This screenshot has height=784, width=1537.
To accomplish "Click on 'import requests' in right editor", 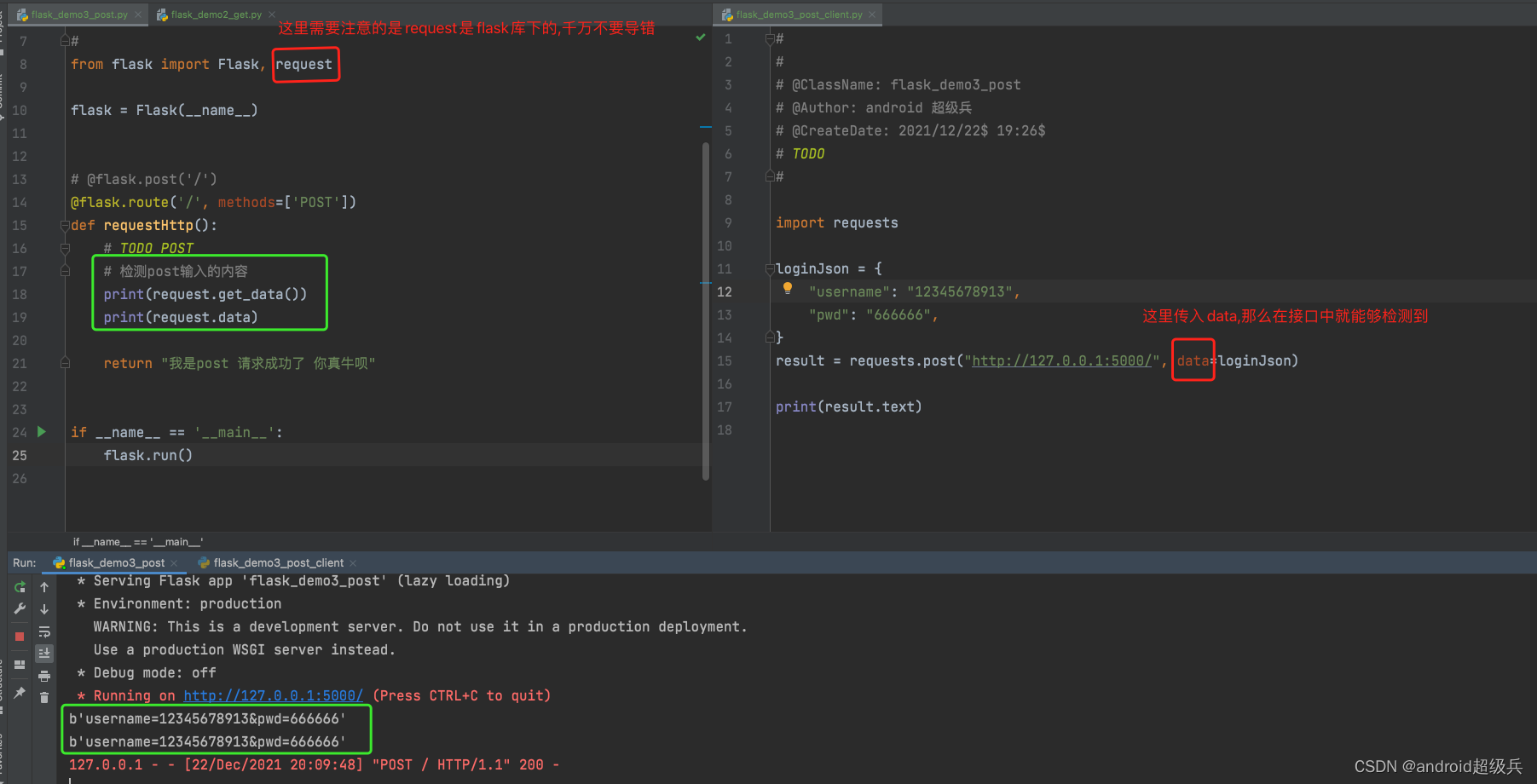I will (836, 222).
